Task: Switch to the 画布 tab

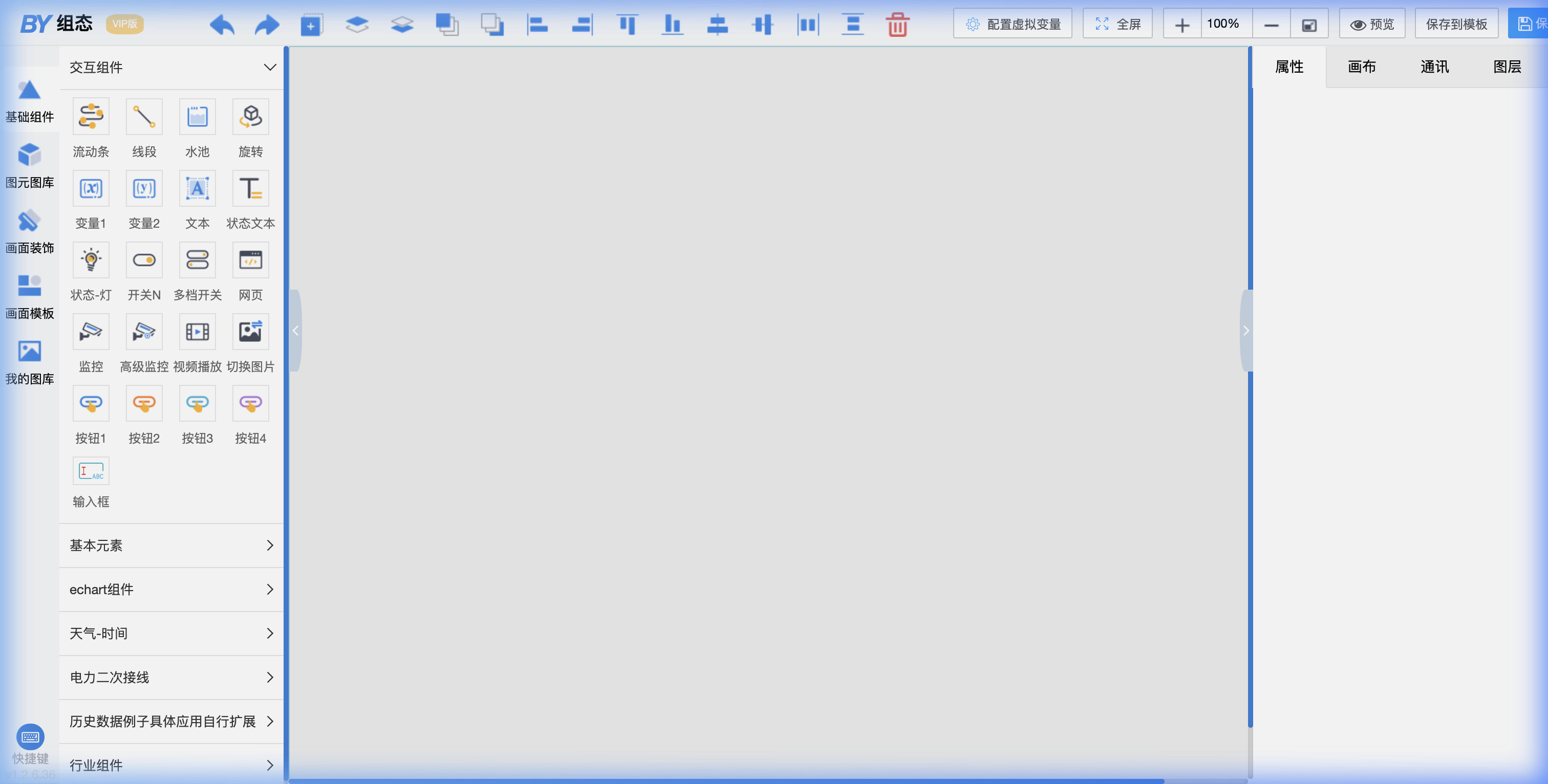Action: 1362,67
